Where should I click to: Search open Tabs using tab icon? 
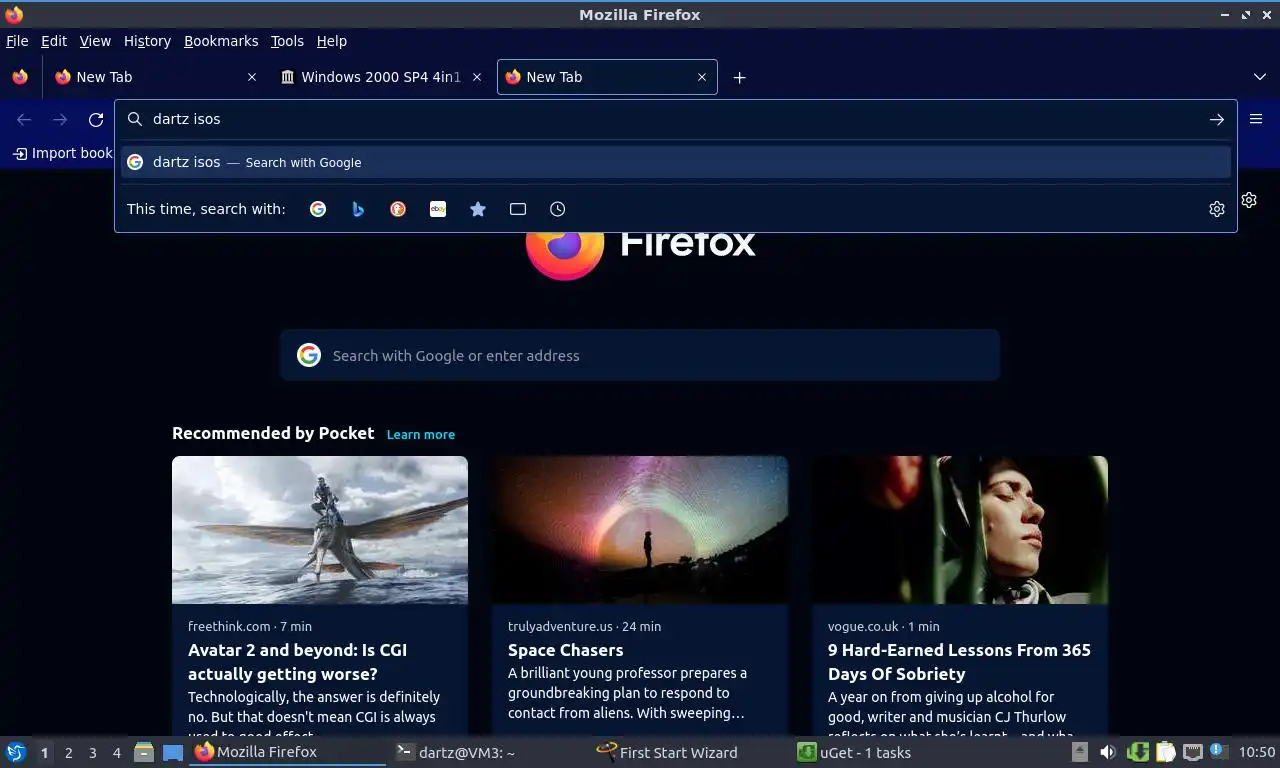518,209
